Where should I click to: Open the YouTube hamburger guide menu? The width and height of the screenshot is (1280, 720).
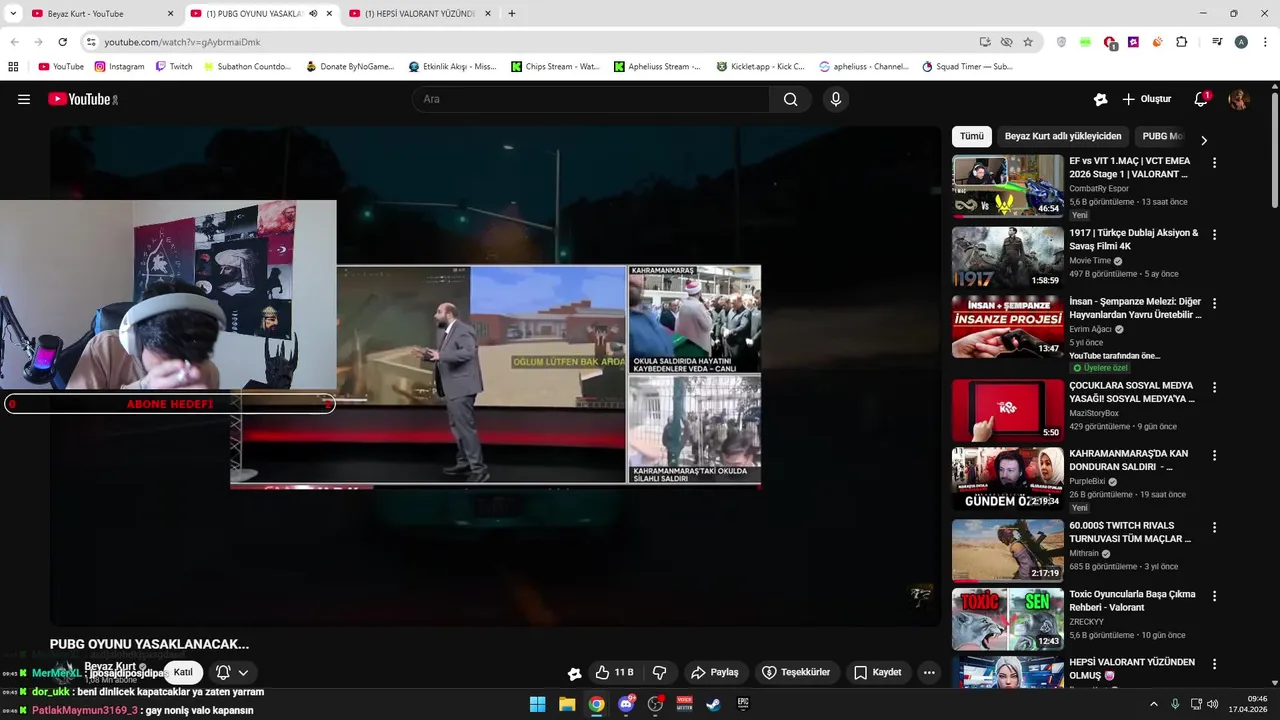(24, 99)
